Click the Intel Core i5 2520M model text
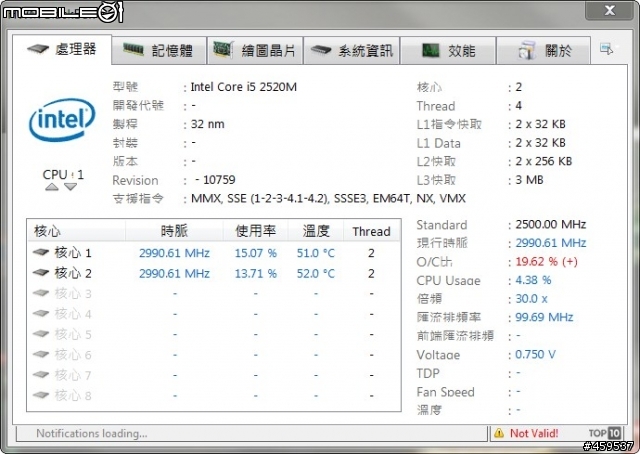 (244, 87)
